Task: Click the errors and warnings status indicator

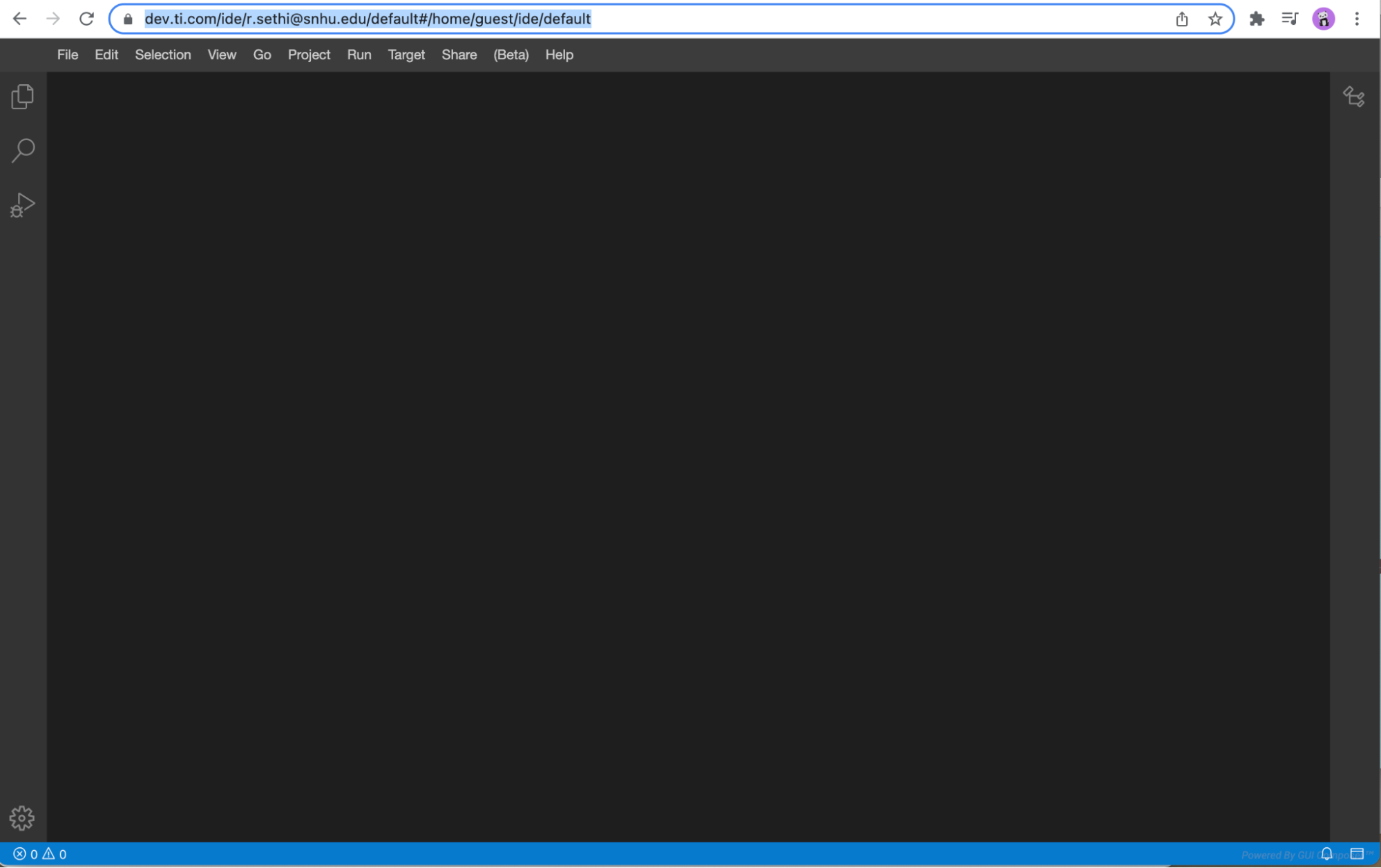Action: coord(40,854)
